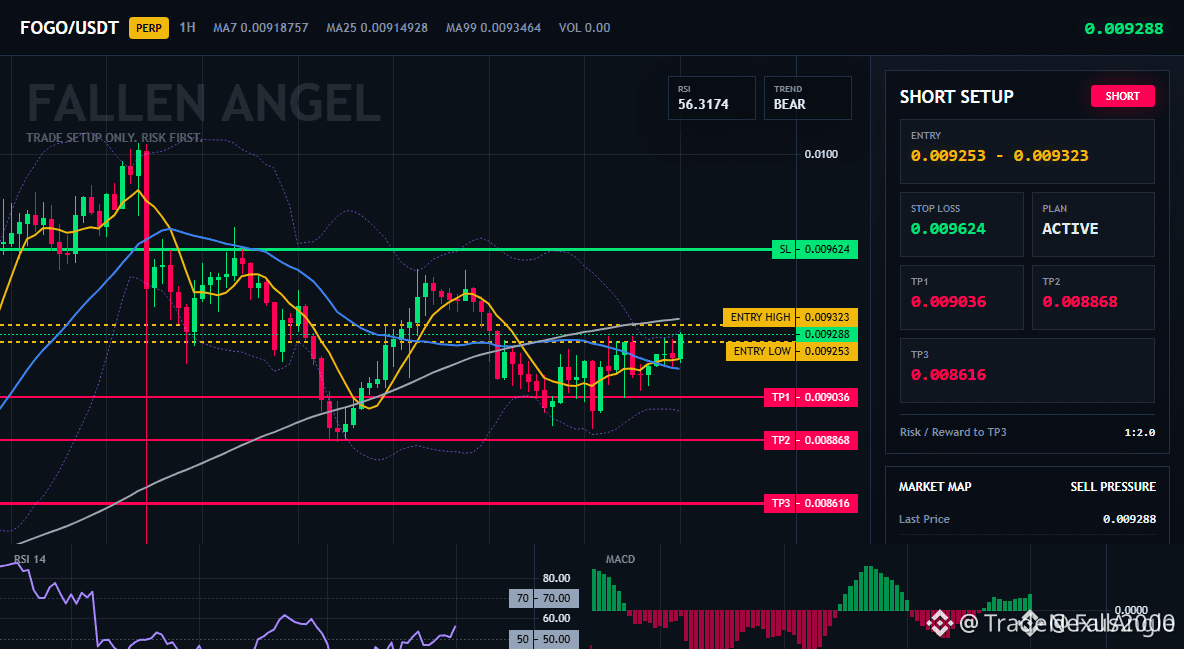Click the PLAN ACTIVE card

1093,224
